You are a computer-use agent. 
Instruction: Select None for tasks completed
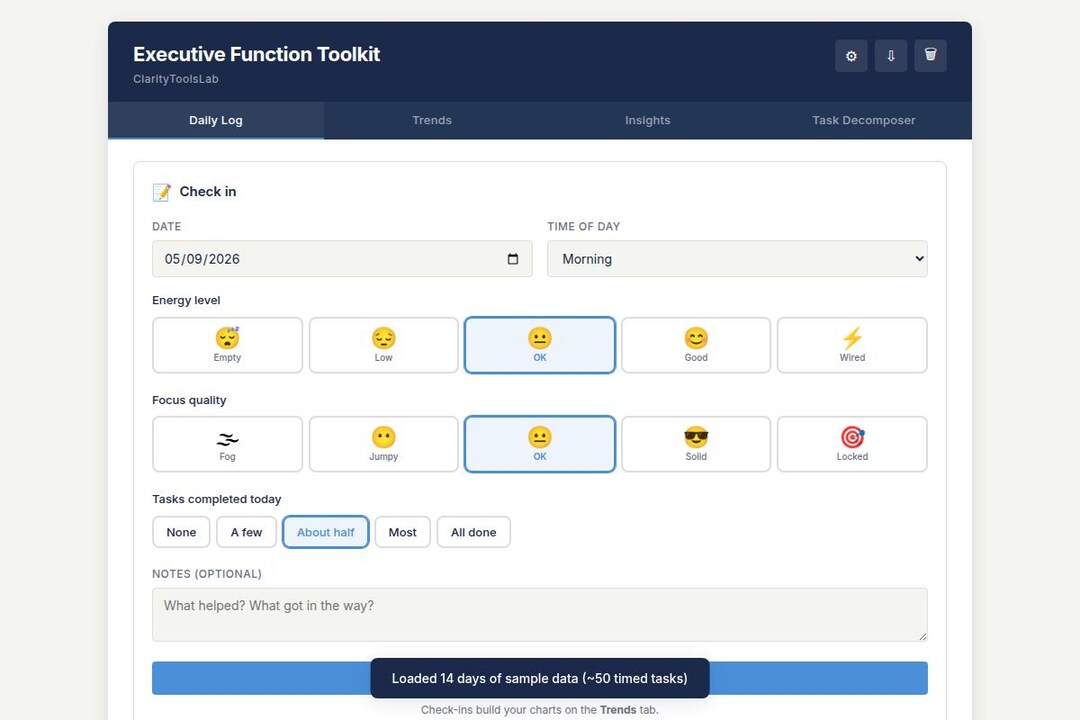coord(181,532)
